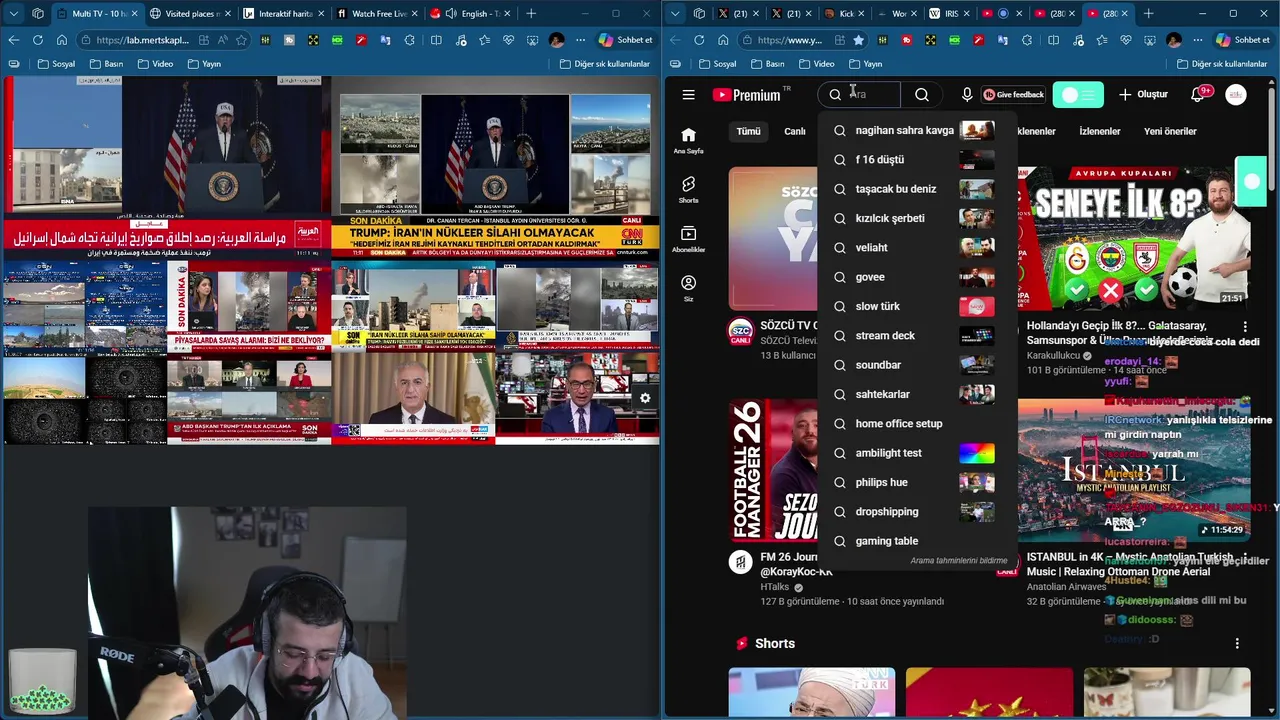The width and height of the screenshot is (1280, 720).
Task: Open Sosyal bookmark folder in left browser
Action: click(x=57, y=64)
